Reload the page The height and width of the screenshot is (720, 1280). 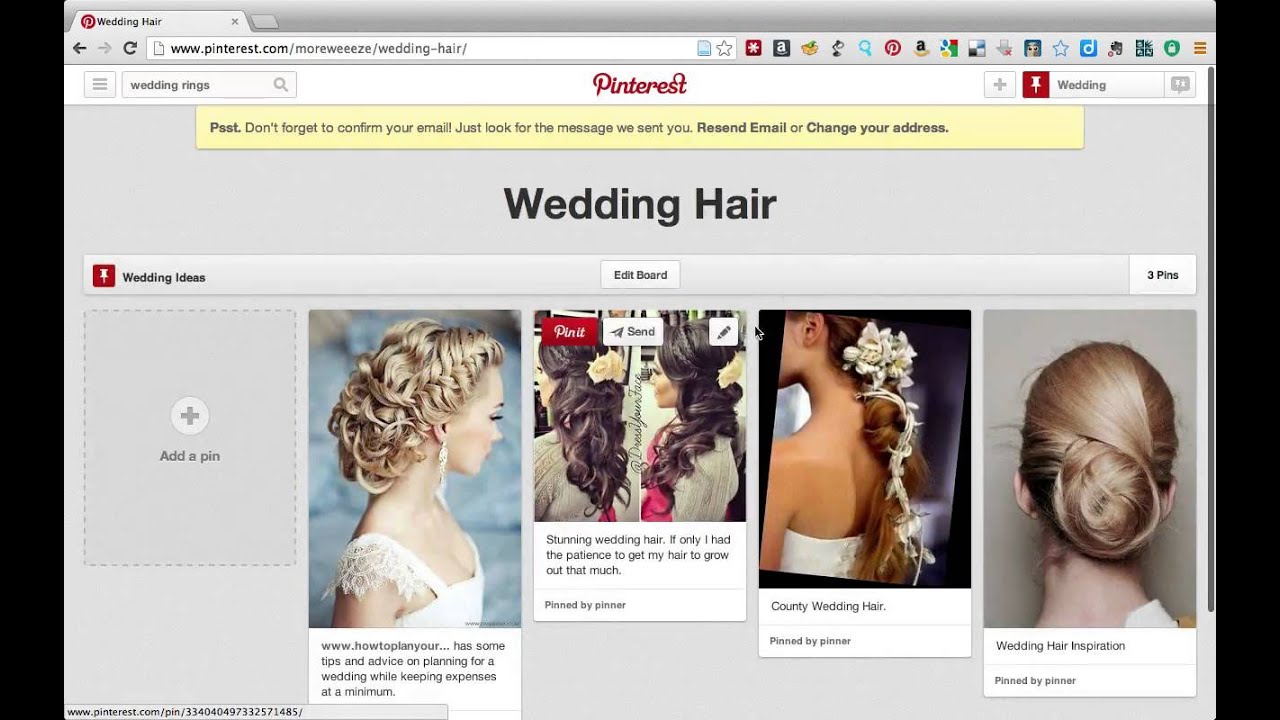click(130, 48)
